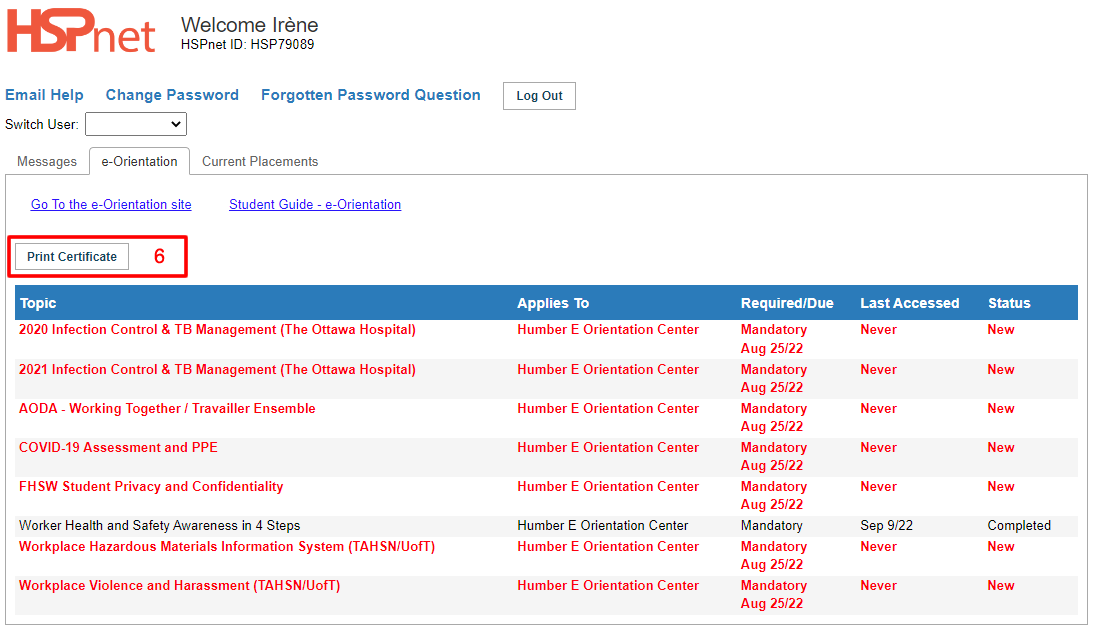Follow Go To the e-Orientation site link
The width and height of the screenshot is (1097, 634).
111,204
